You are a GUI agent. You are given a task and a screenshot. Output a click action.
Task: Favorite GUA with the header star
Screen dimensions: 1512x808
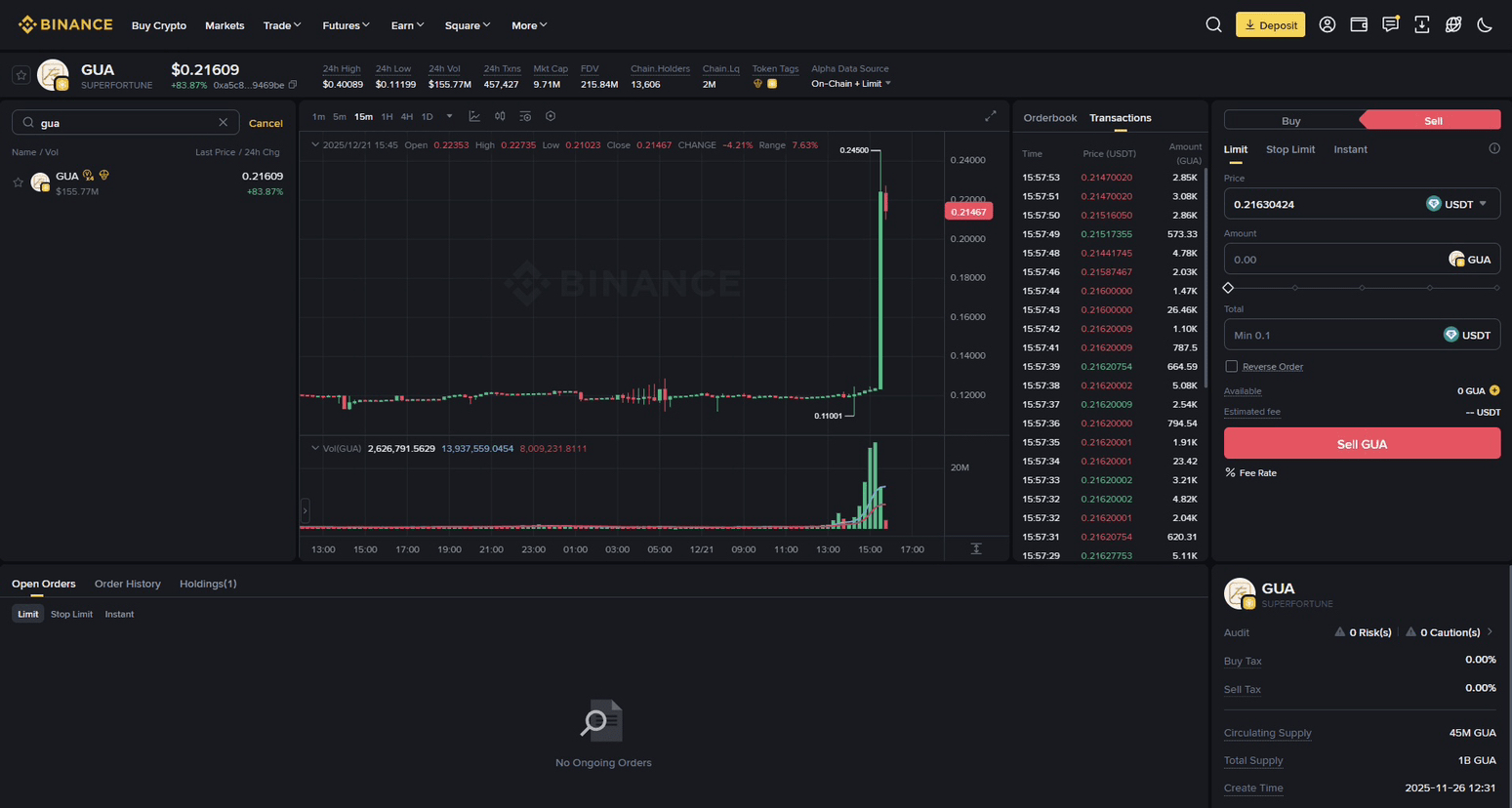click(20, 75)
